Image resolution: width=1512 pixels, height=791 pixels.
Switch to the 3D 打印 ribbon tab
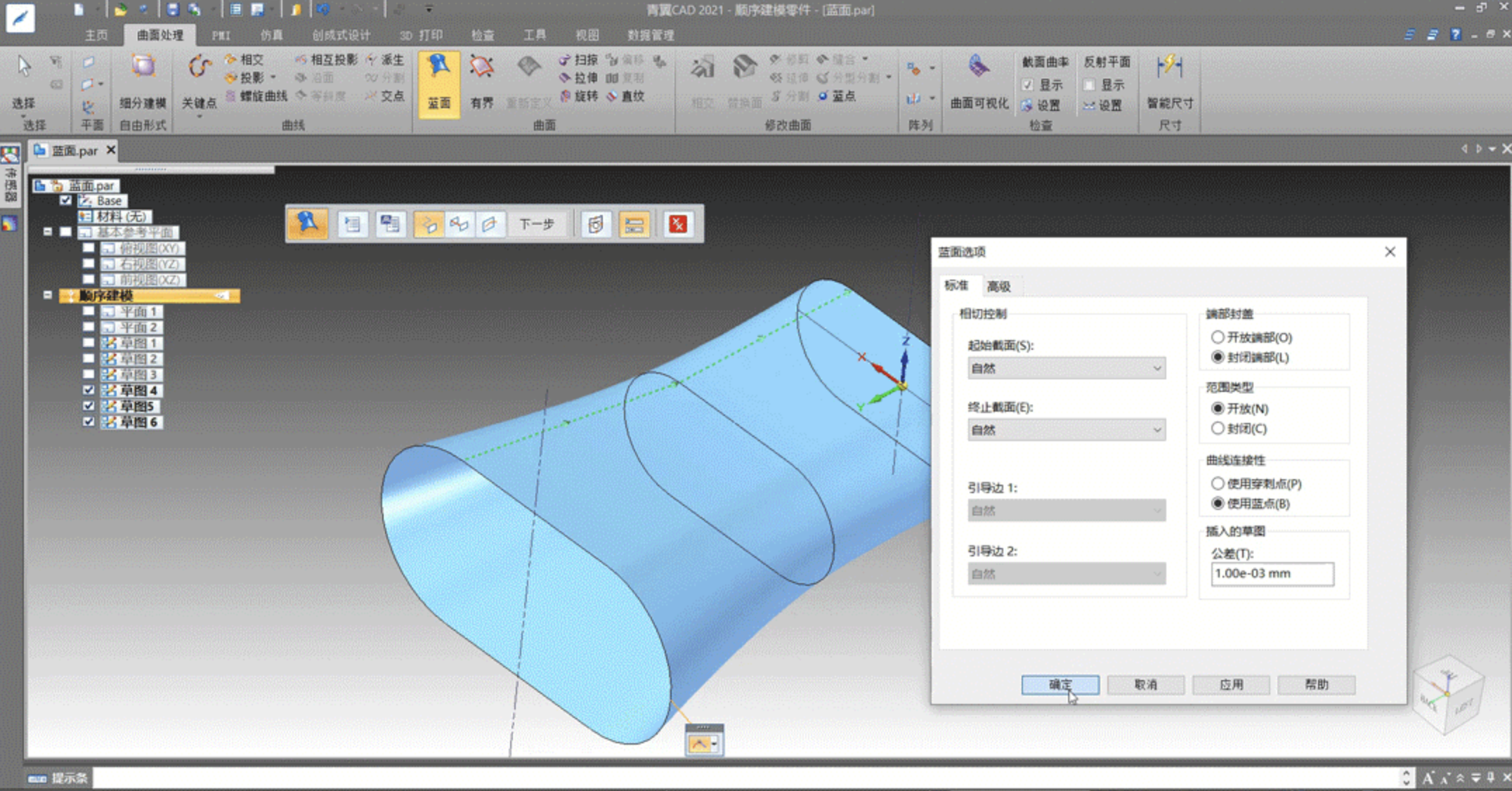coord(422,35)
